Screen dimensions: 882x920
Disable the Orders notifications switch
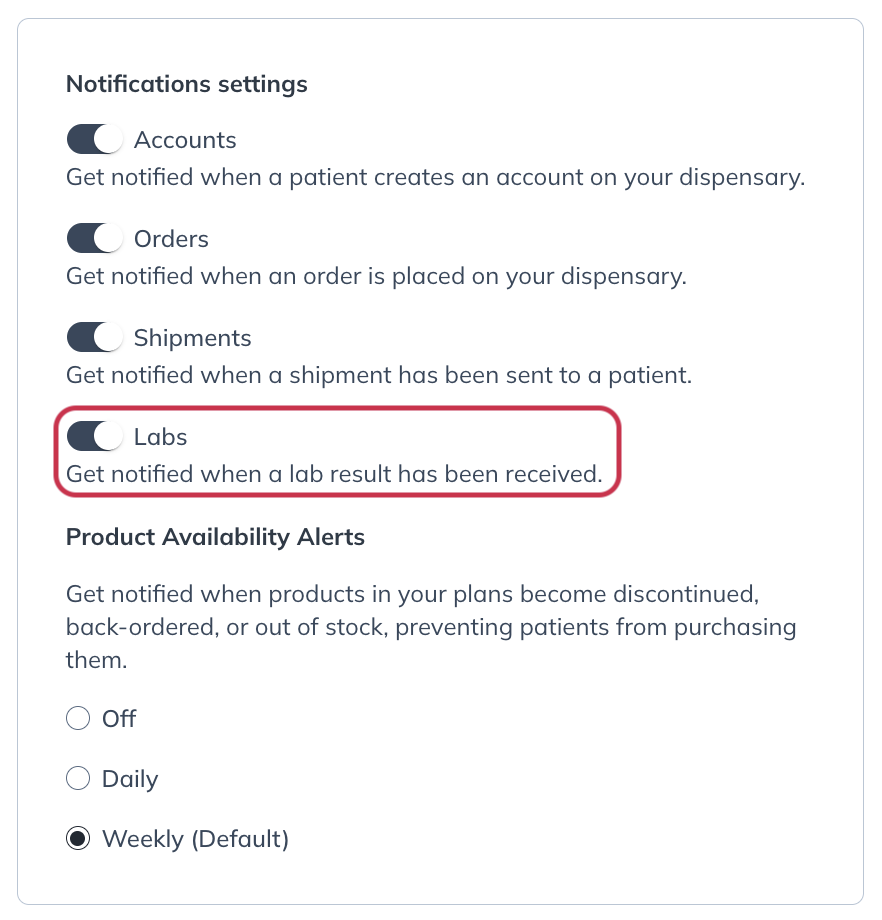[94, 239]
